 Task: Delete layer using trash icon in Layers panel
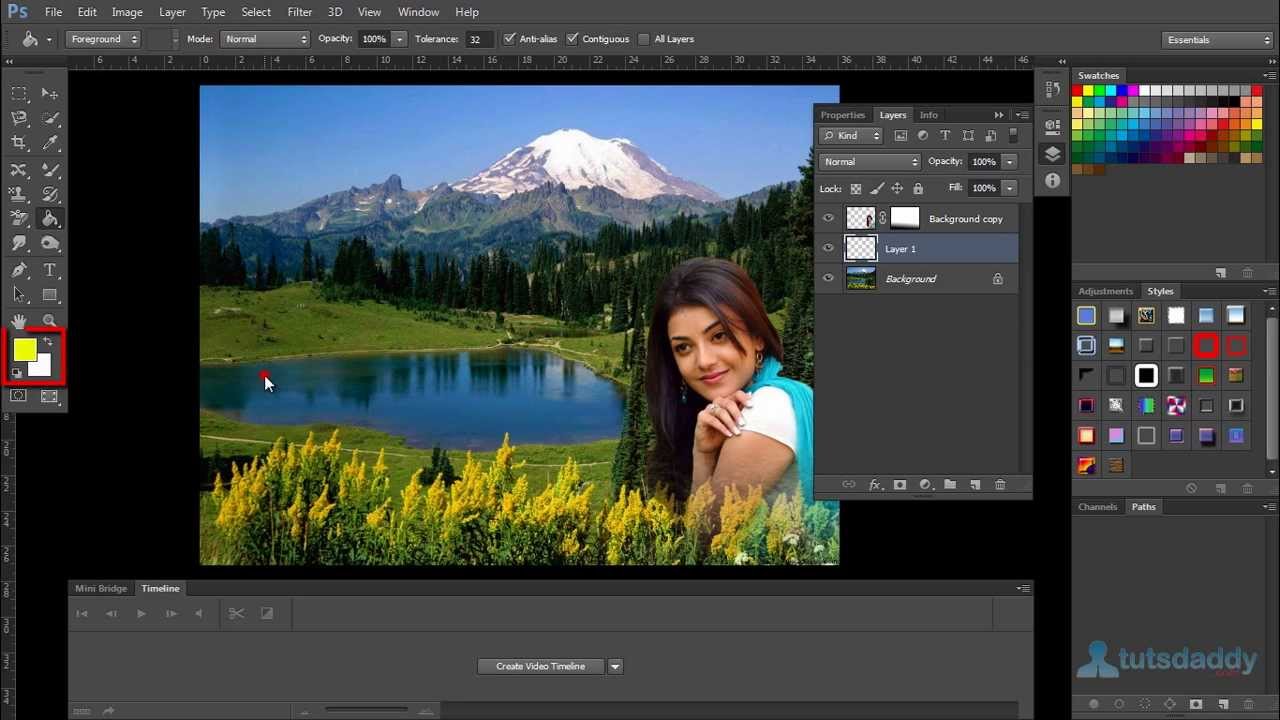coord(1000,485)
